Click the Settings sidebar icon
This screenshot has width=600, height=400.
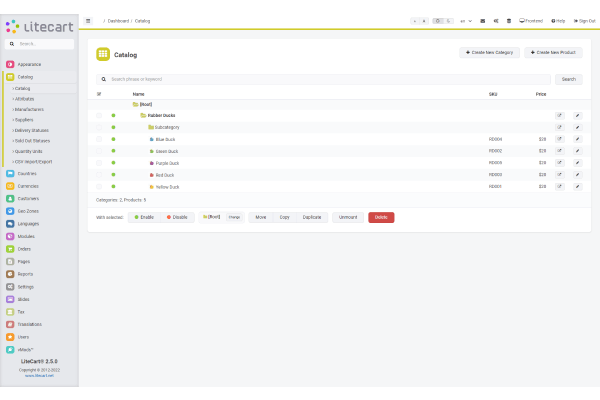[x=10, y=287]
